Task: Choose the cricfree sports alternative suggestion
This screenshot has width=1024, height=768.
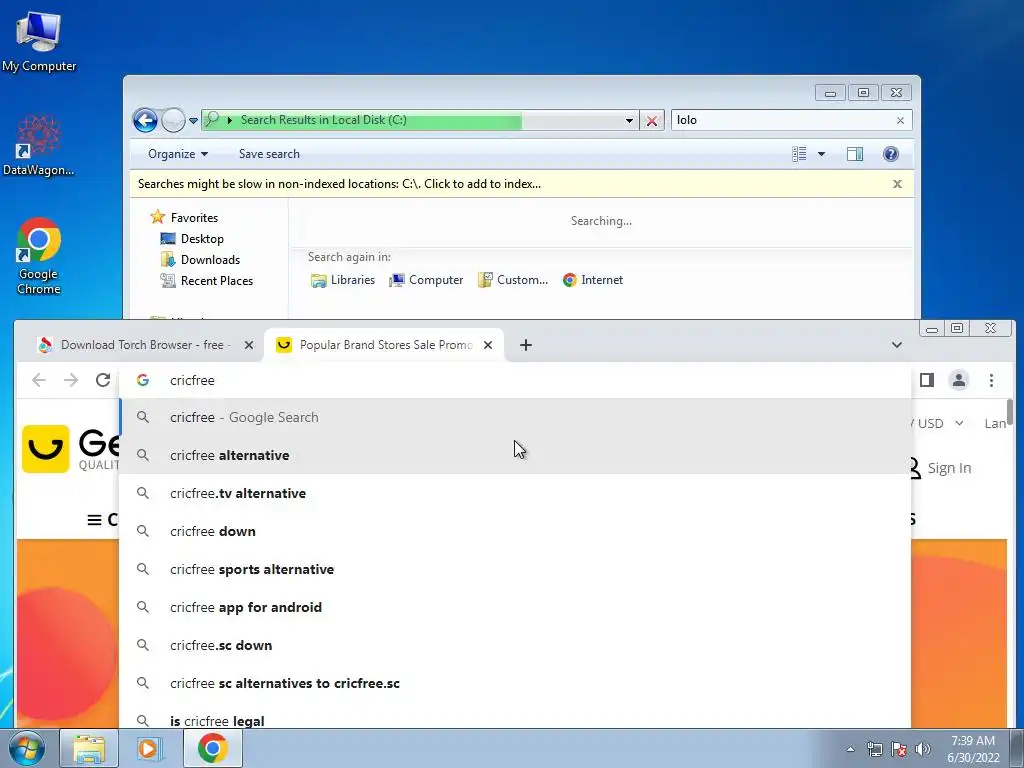Action: click(515, 569)
